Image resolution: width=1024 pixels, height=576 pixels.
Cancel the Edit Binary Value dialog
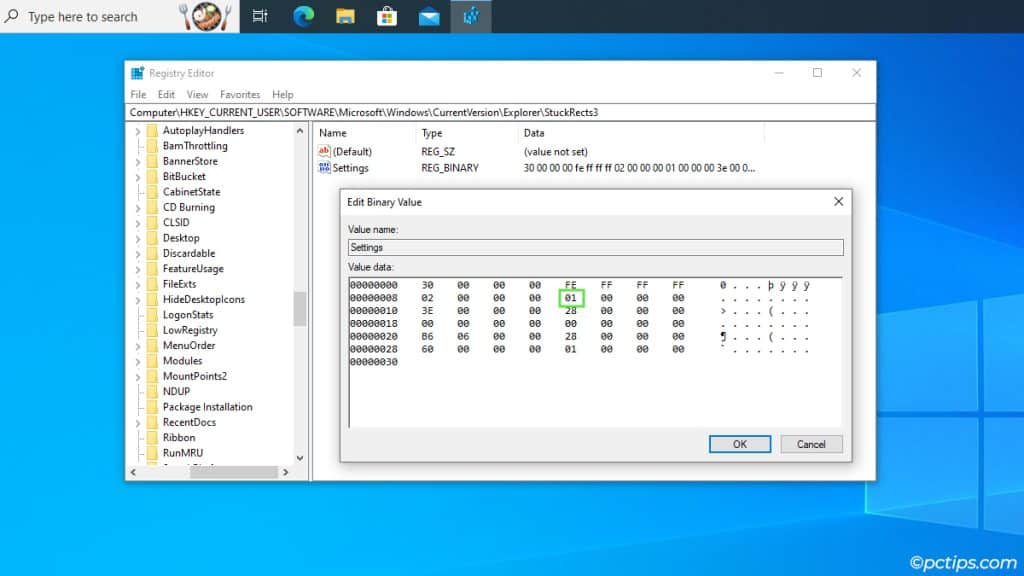click(x=811, y=444)
